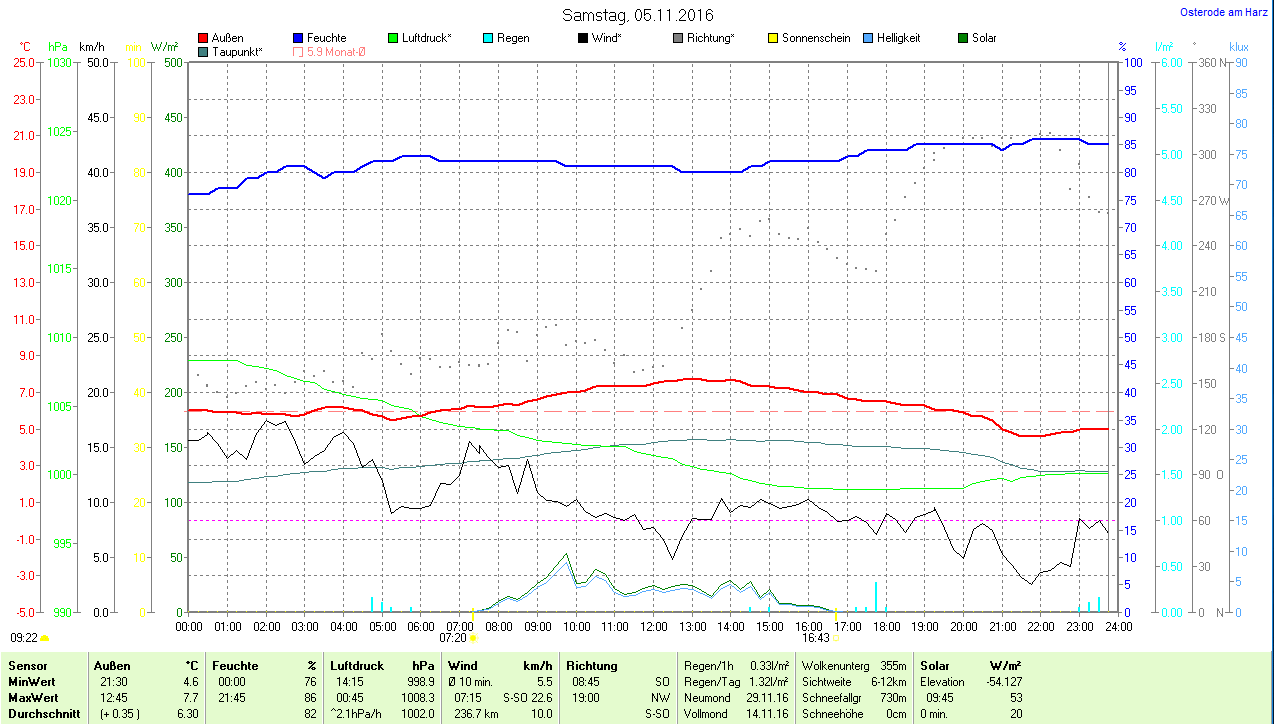
Task: Click the Helligkeit legend square
Action: click(x=868, y=38)
